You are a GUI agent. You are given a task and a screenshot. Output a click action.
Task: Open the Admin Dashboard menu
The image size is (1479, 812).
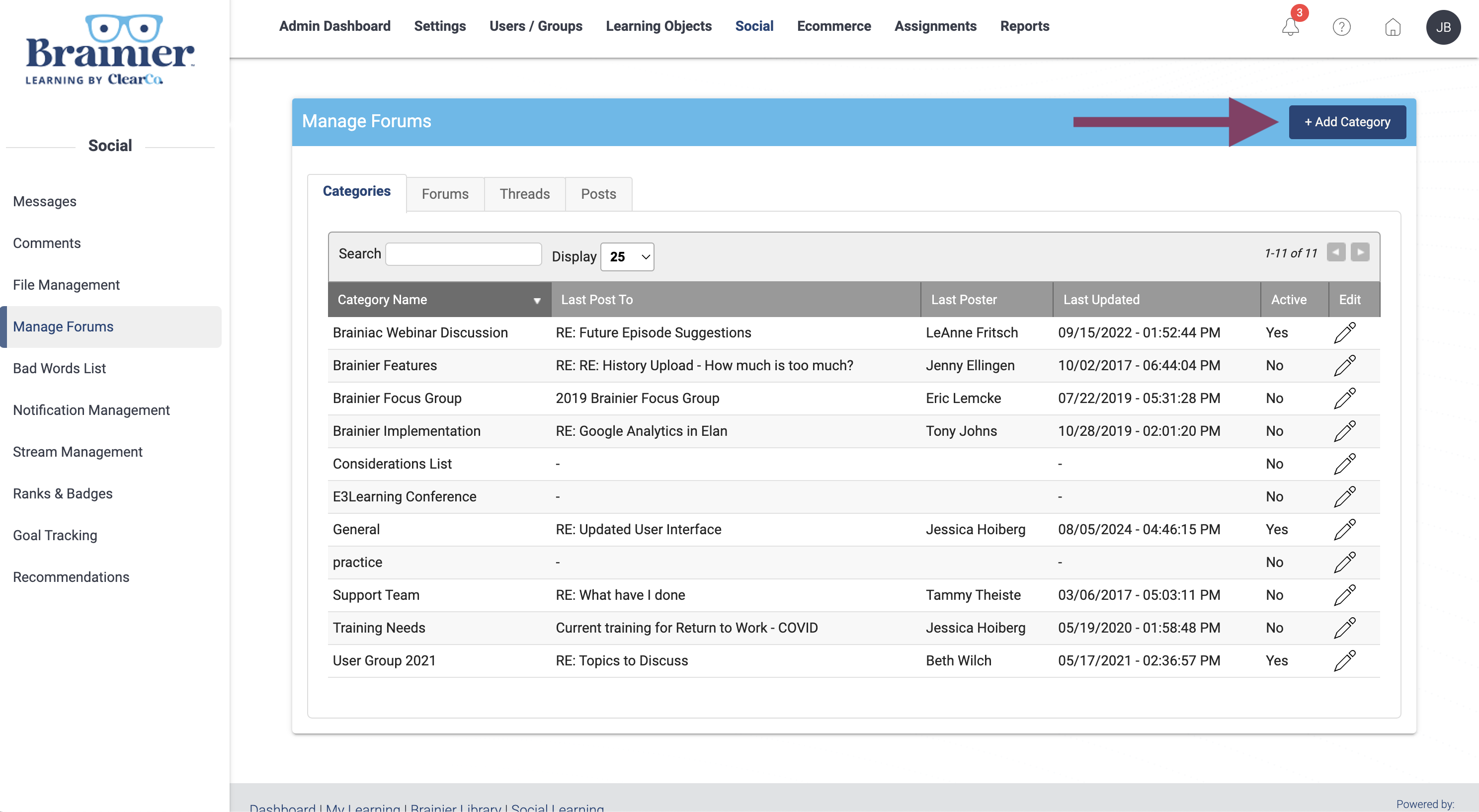click(335, 26)
